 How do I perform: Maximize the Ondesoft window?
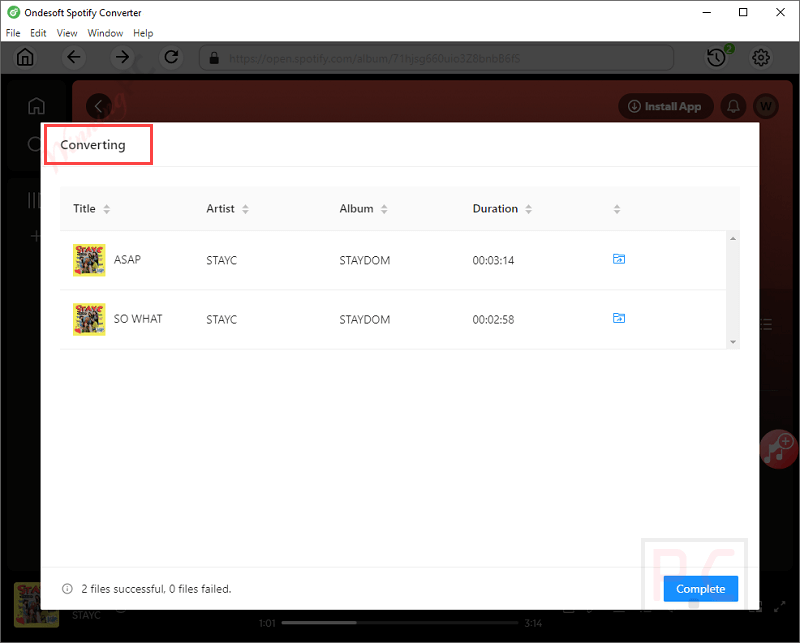[743, 12]
